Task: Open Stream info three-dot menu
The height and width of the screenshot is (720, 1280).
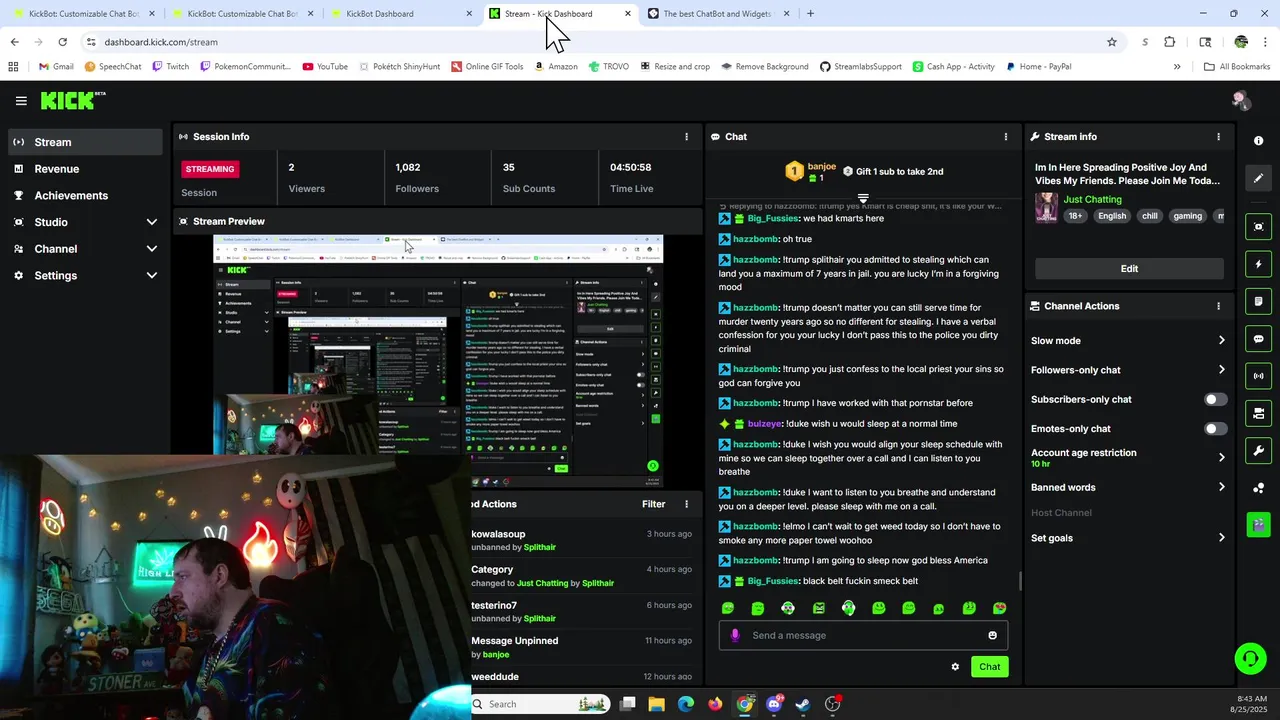Action: click(x=1218, y=137)
